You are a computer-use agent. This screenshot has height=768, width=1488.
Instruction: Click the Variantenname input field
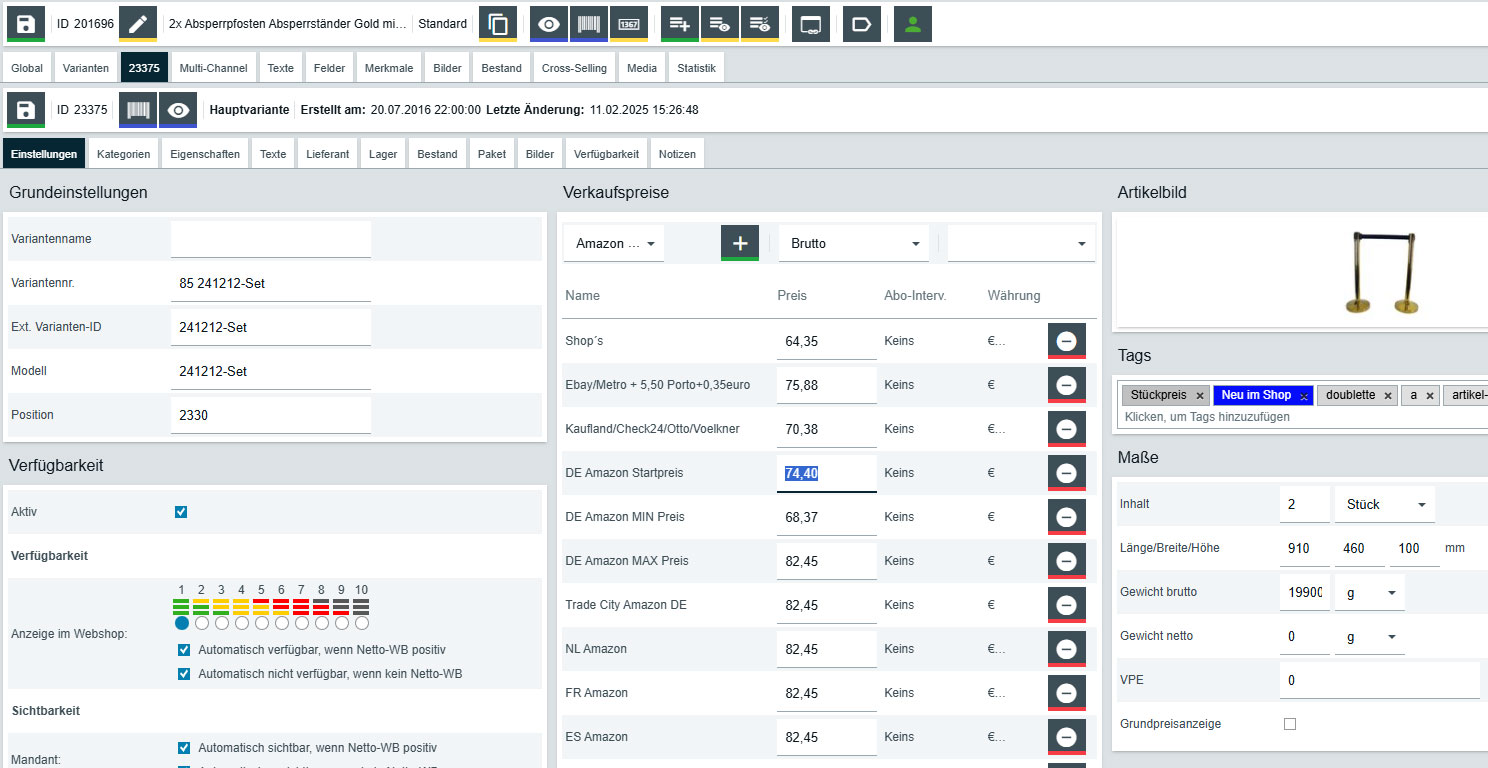(271, 240)
